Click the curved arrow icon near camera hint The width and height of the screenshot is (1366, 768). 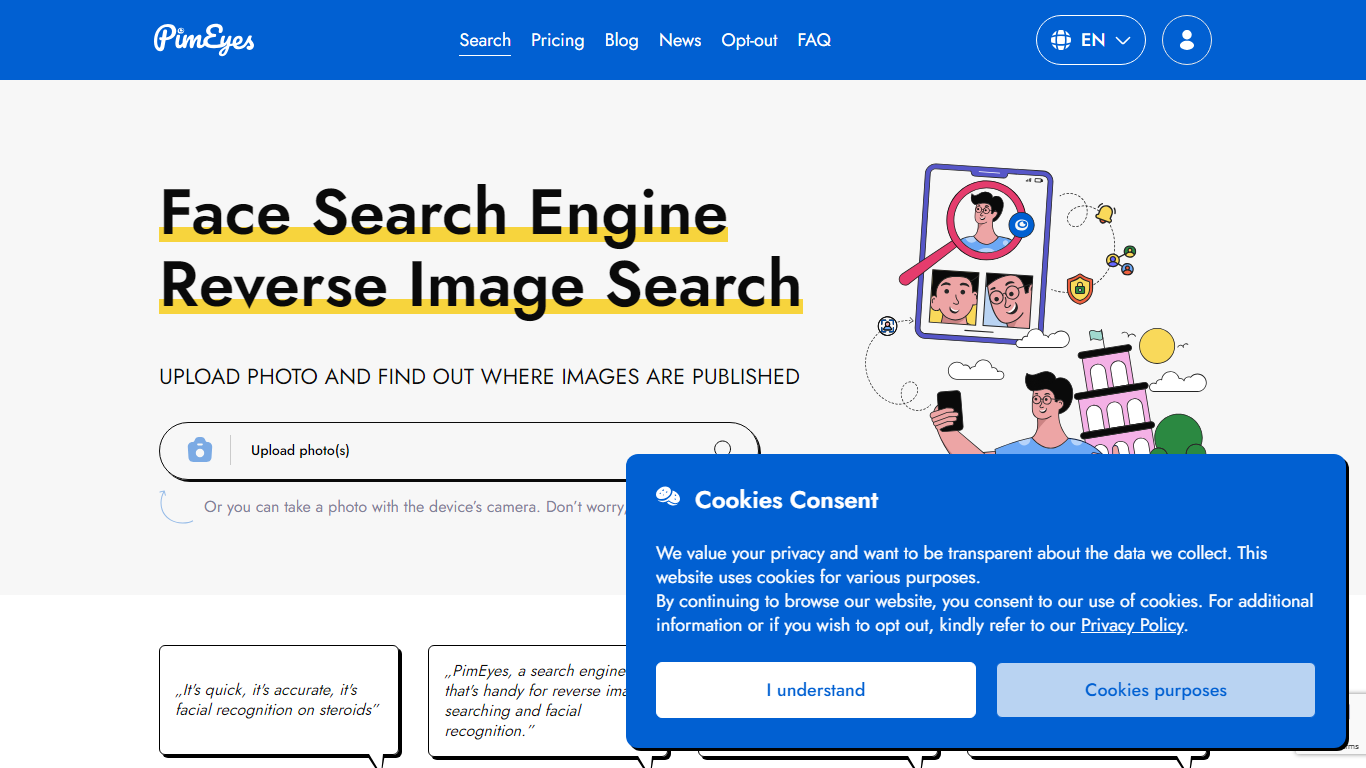175,506
